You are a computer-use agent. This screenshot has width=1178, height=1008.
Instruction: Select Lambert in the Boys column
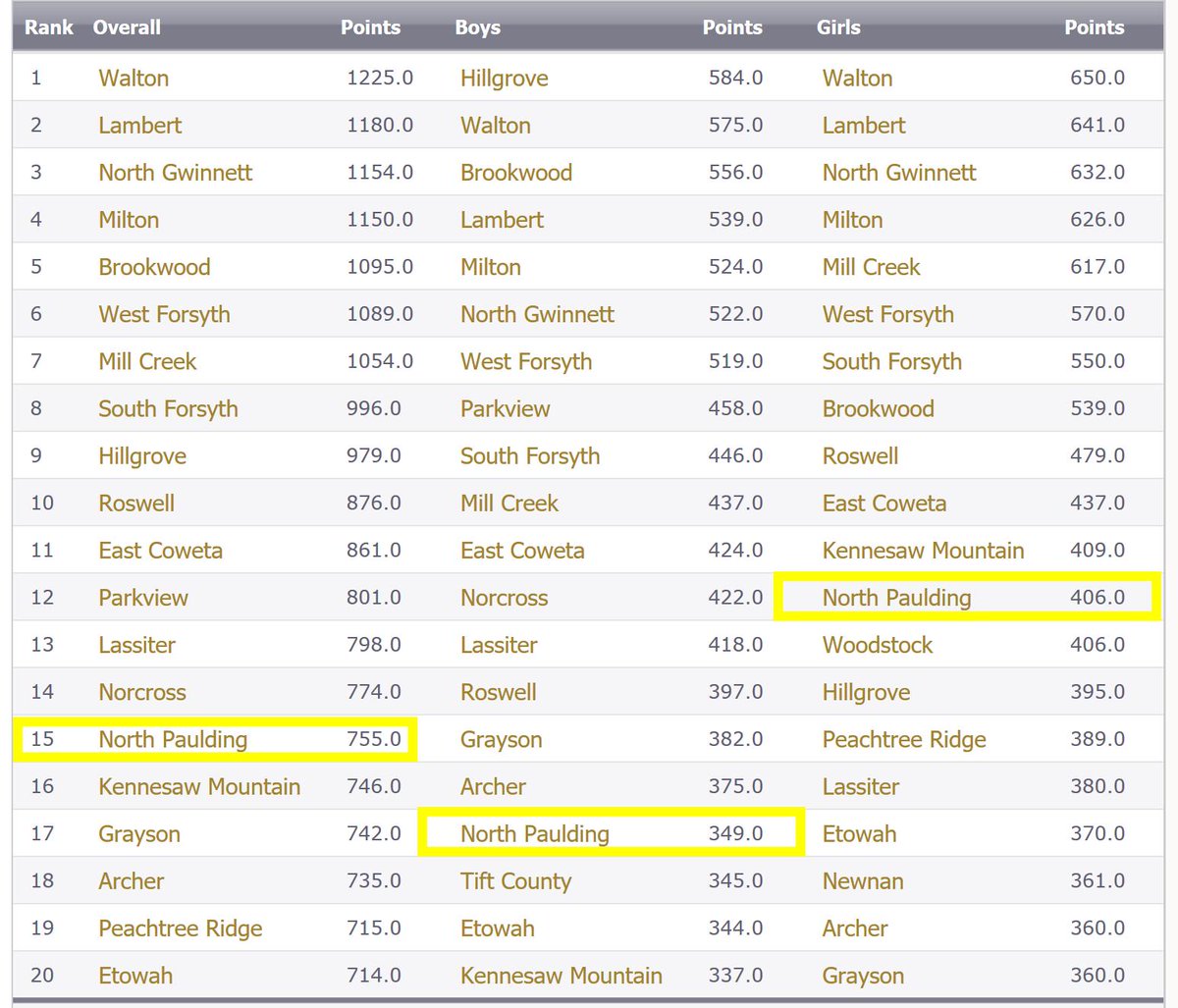coord(502,220)
